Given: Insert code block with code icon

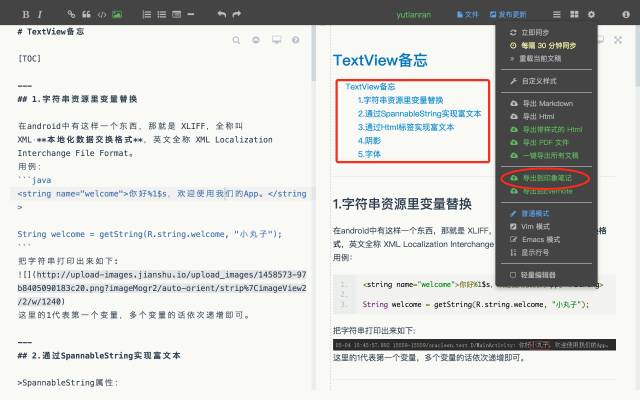Looking at the screenshot, I should tap(102, 15).
